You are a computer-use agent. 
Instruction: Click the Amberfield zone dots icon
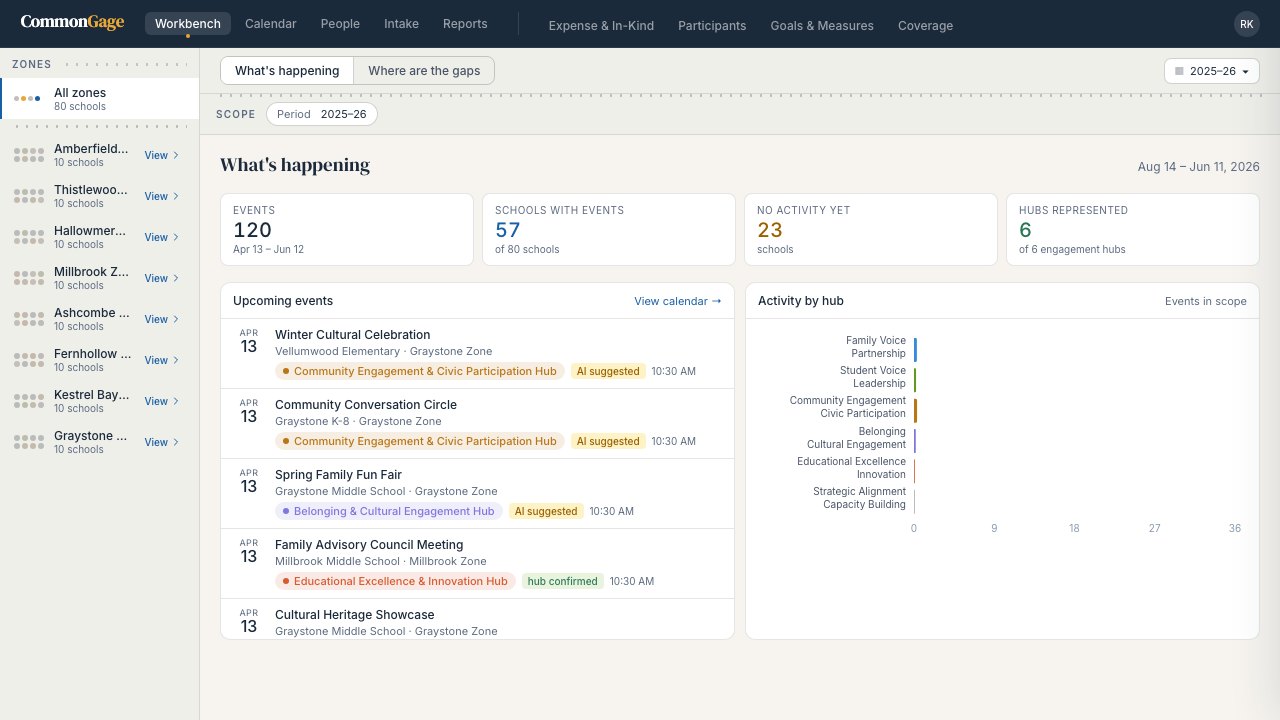[x=28, y=155]
